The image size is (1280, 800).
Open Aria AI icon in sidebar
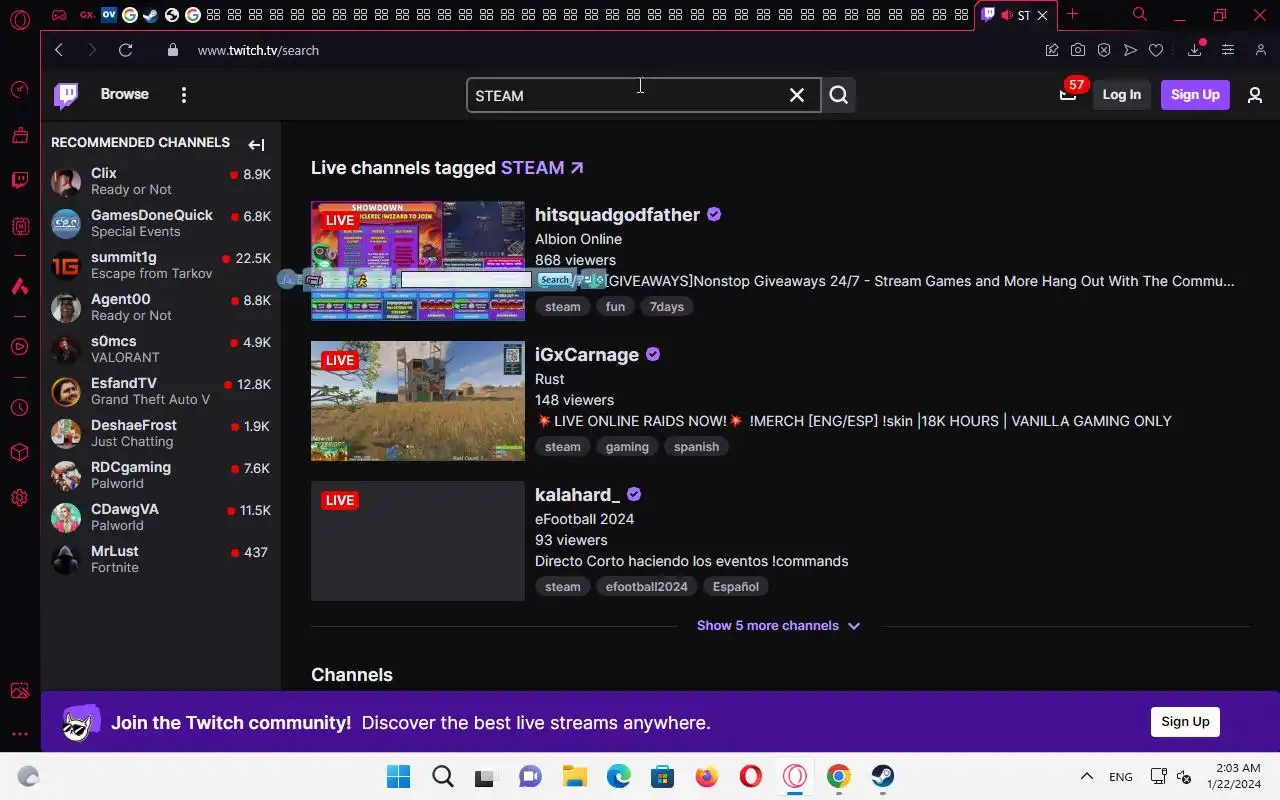click(x=19, y=286)
